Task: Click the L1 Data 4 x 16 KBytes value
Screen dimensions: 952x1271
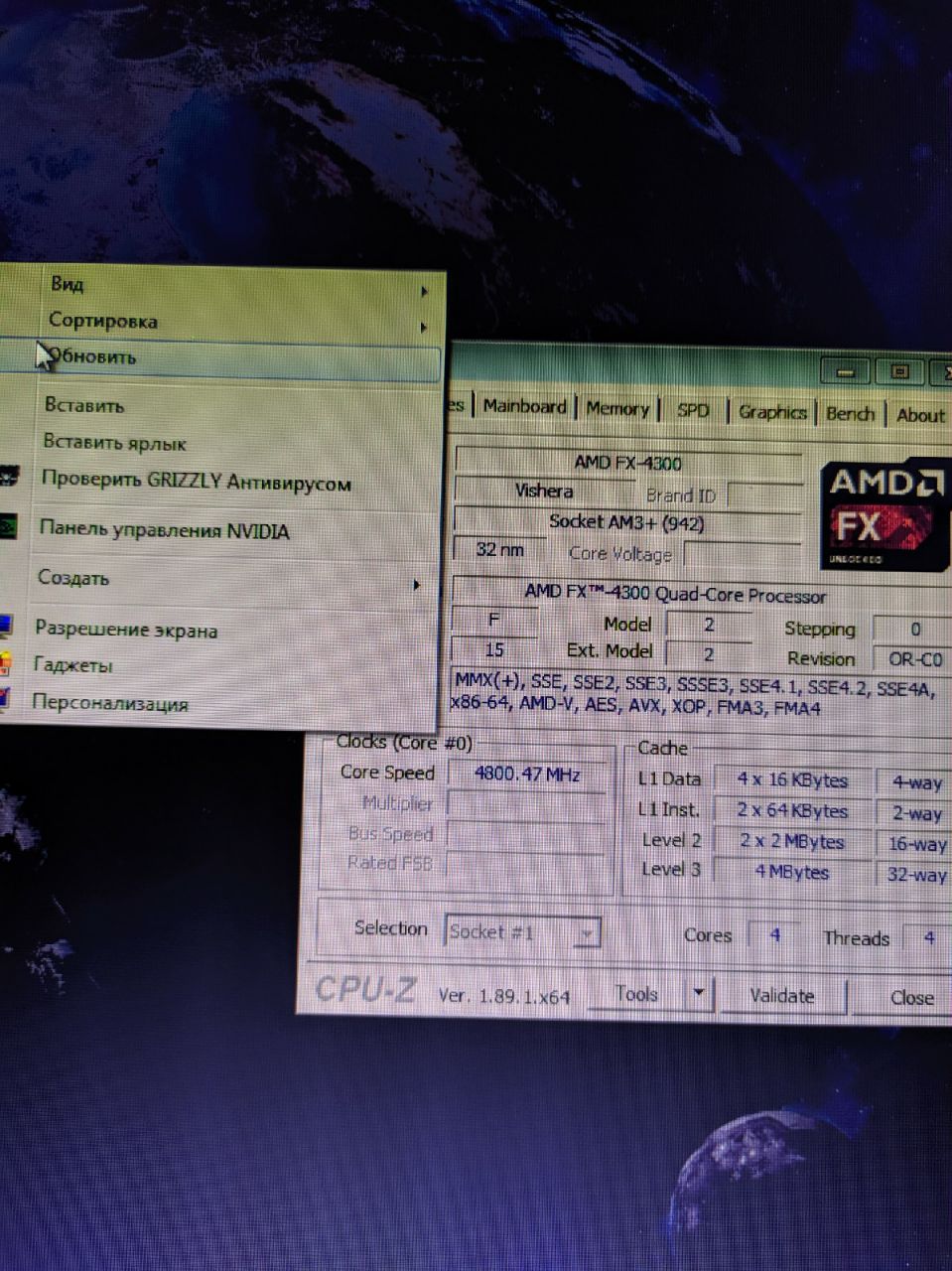Action: pos(792,780)
